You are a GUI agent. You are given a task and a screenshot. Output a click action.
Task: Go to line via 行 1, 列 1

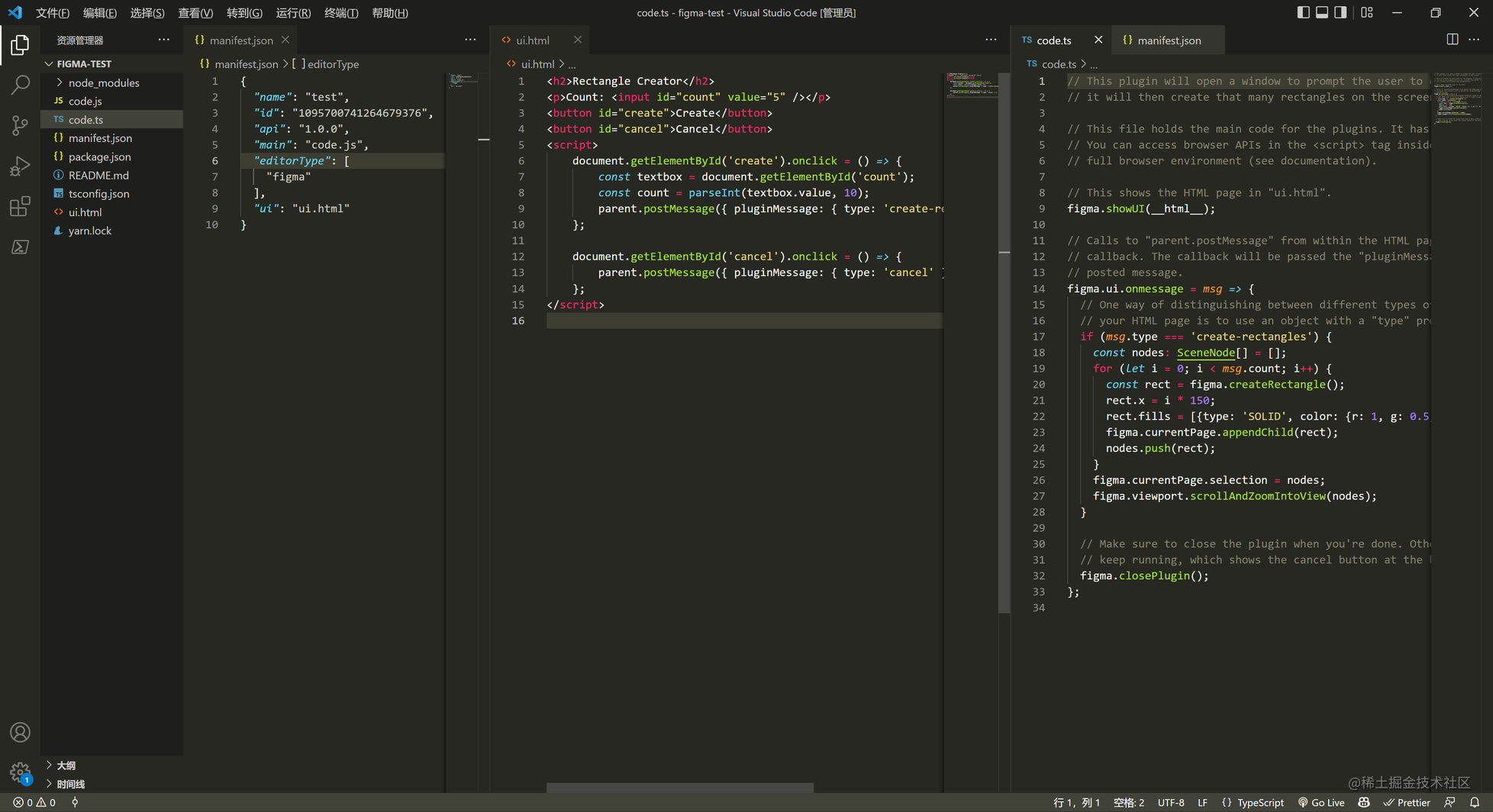tap(1077, 802)
